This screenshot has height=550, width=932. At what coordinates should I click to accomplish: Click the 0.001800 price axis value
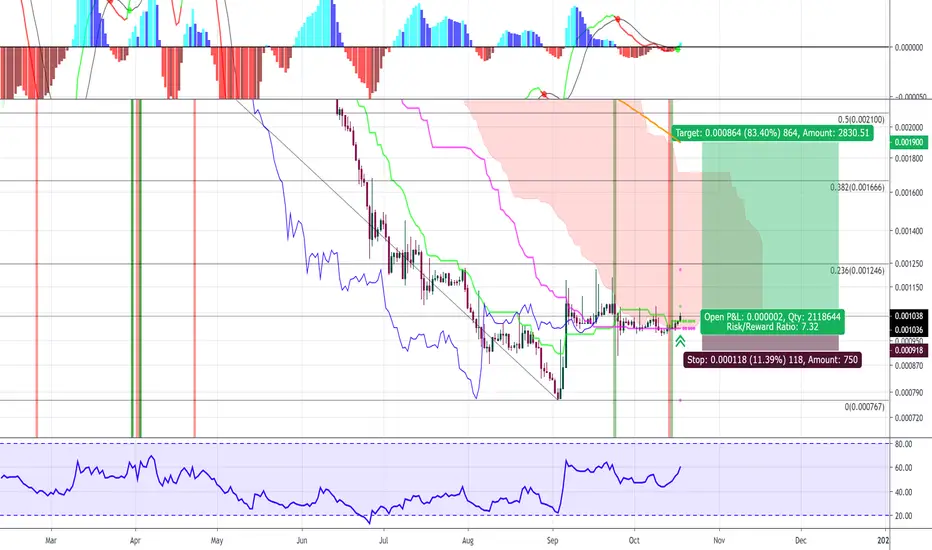click(909, 159)
